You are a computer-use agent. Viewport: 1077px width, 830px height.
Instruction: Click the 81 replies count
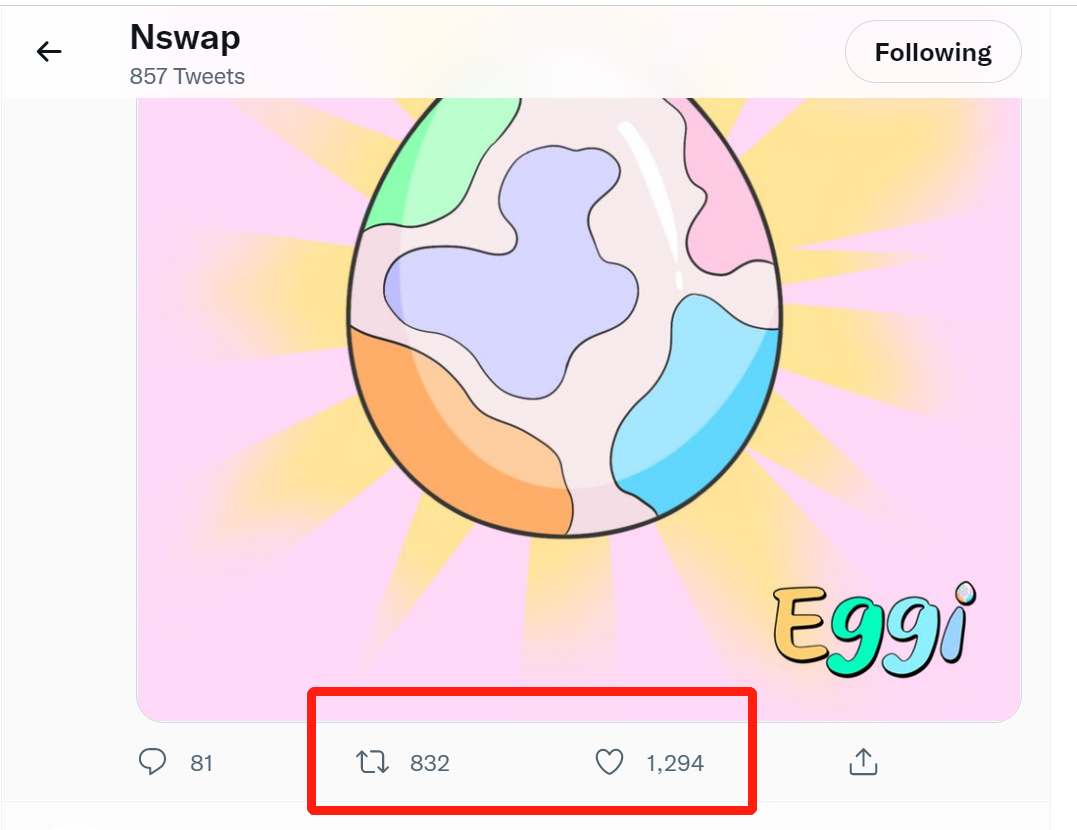(202, 763)
